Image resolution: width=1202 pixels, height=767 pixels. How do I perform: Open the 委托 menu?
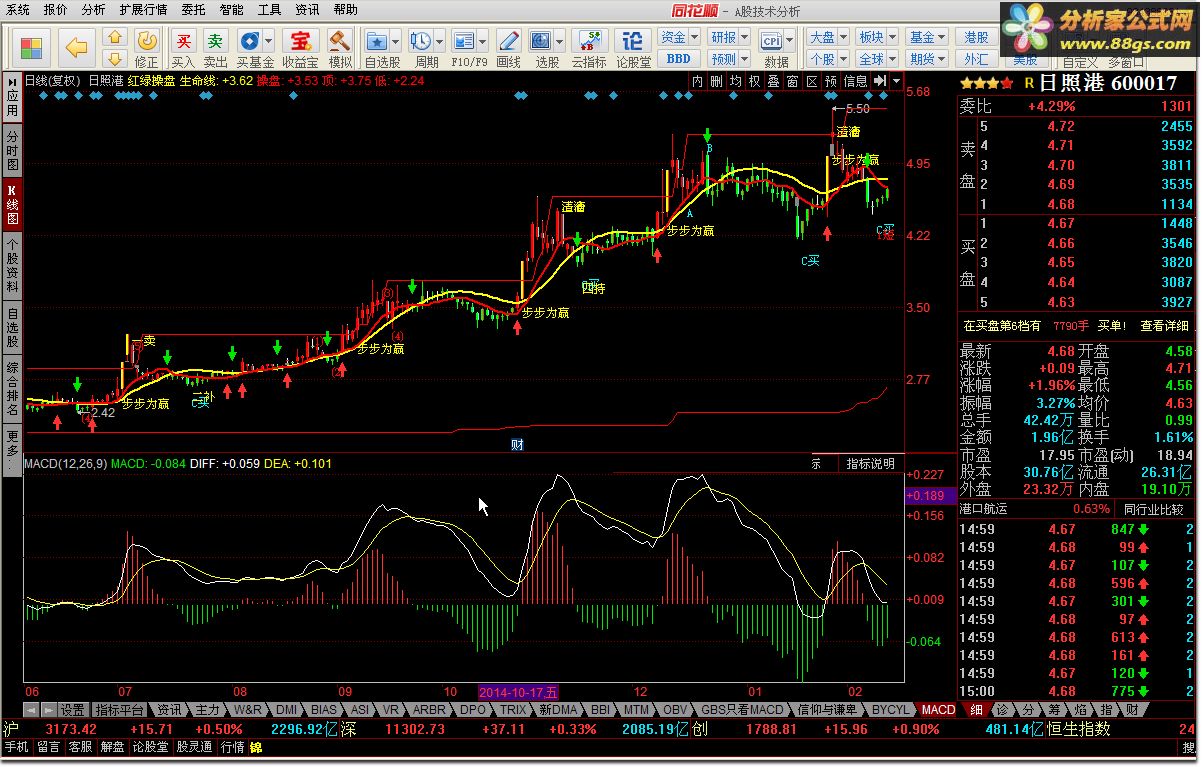point(194,10)
